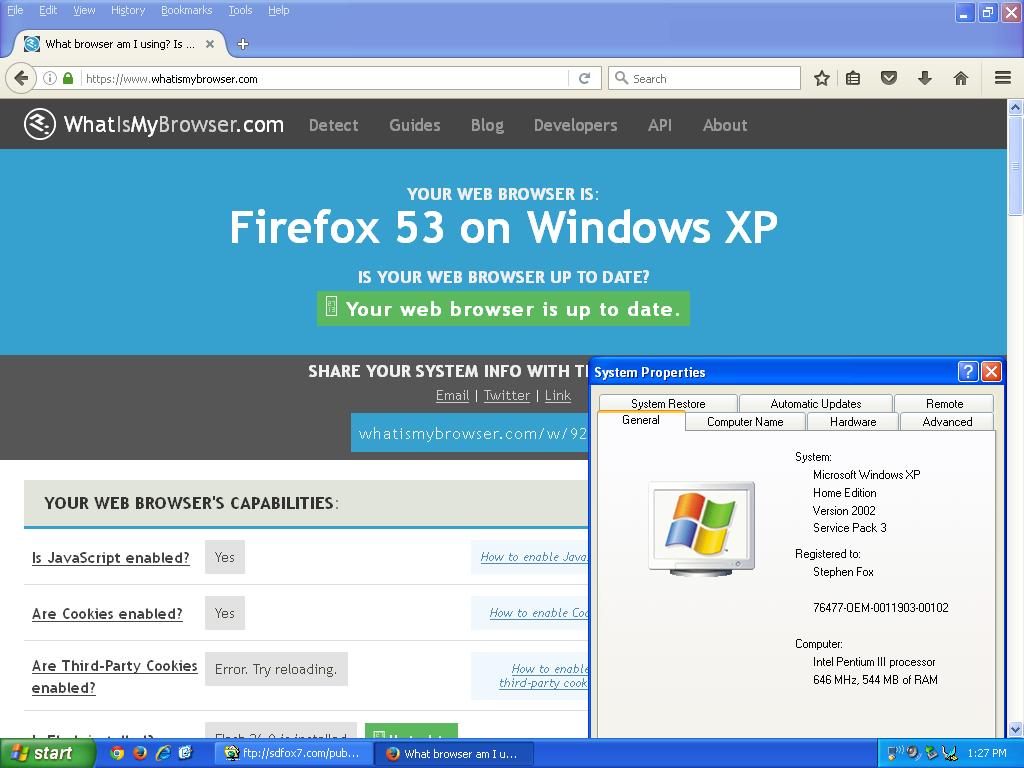Screen dimensions: 1024x768
Task: Open the View menu
Action: coord(84,10)
